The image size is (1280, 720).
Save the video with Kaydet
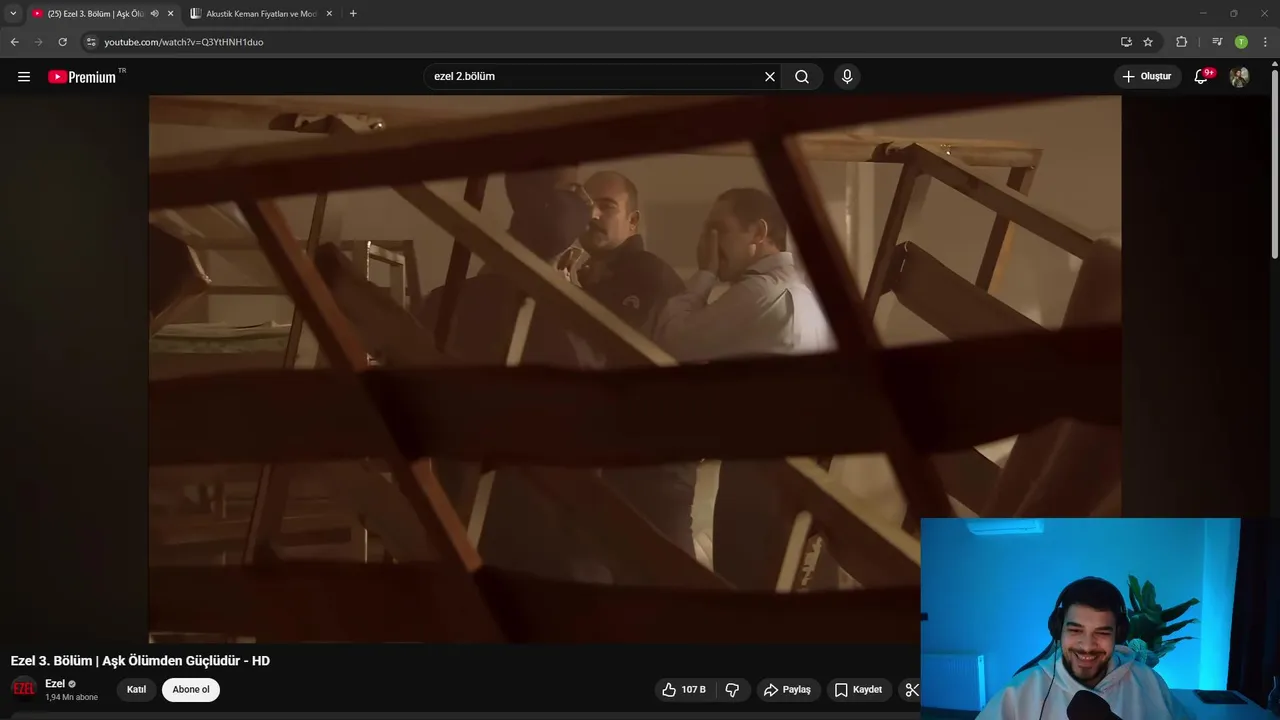click(859, 689)
